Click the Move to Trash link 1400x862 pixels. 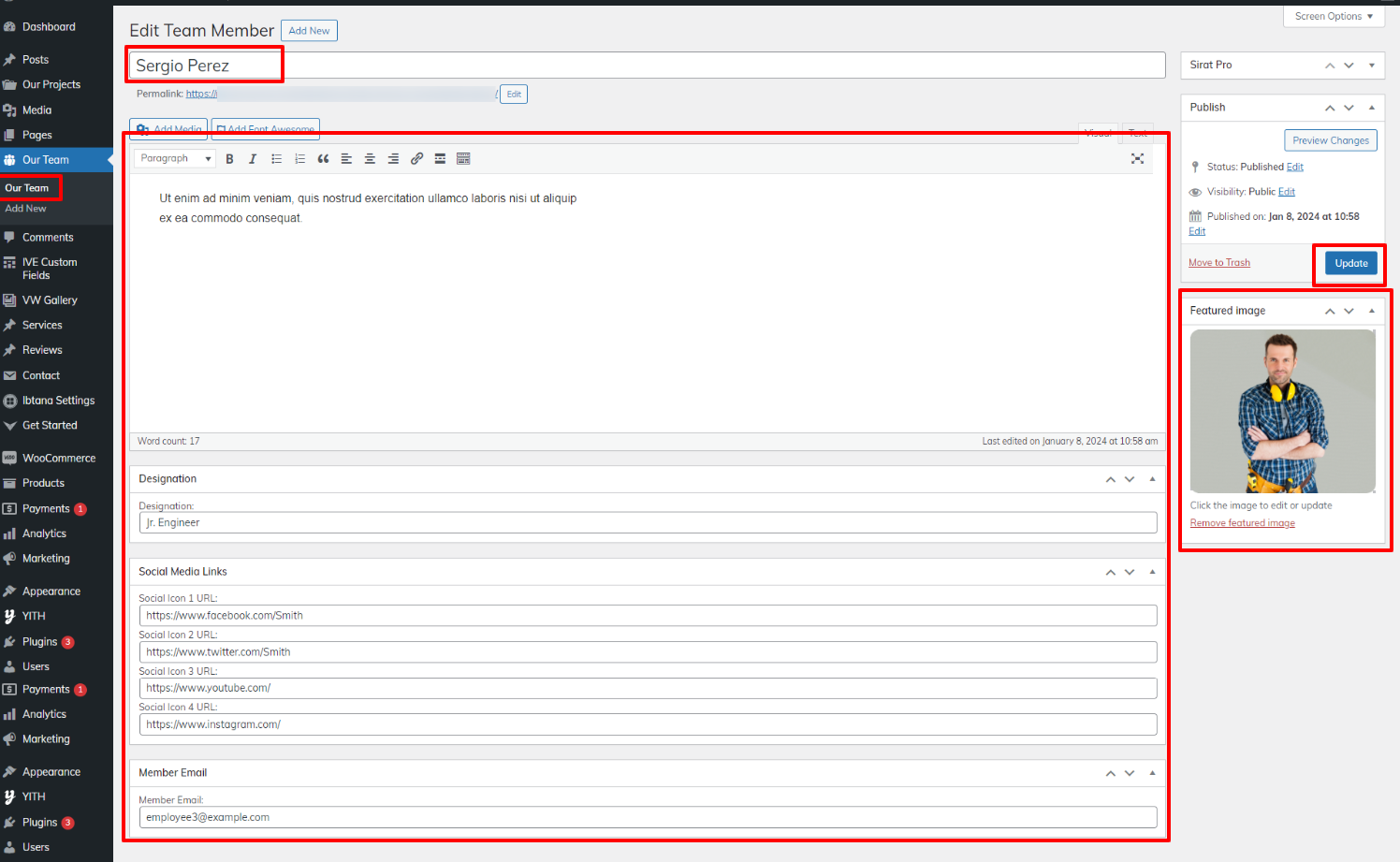1218,263
